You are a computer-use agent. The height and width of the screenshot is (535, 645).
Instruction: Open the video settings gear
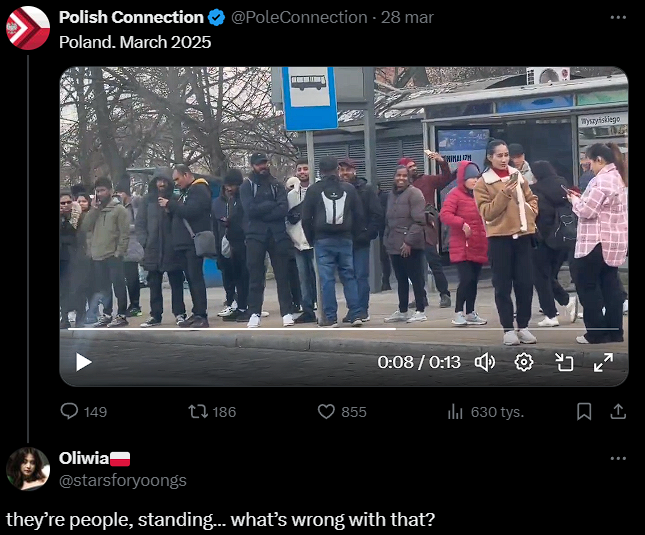524,362
